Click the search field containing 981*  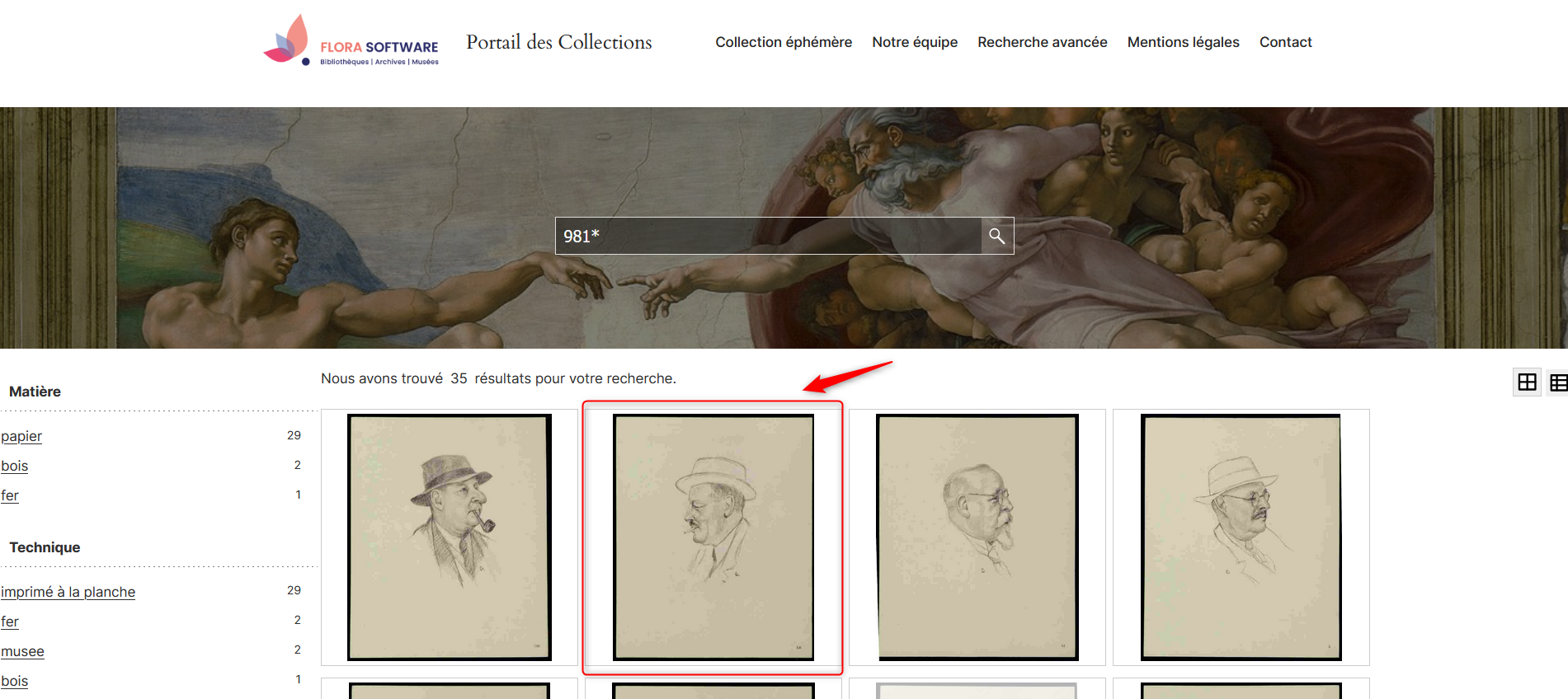pyautogui.click(x=767, y=237)
